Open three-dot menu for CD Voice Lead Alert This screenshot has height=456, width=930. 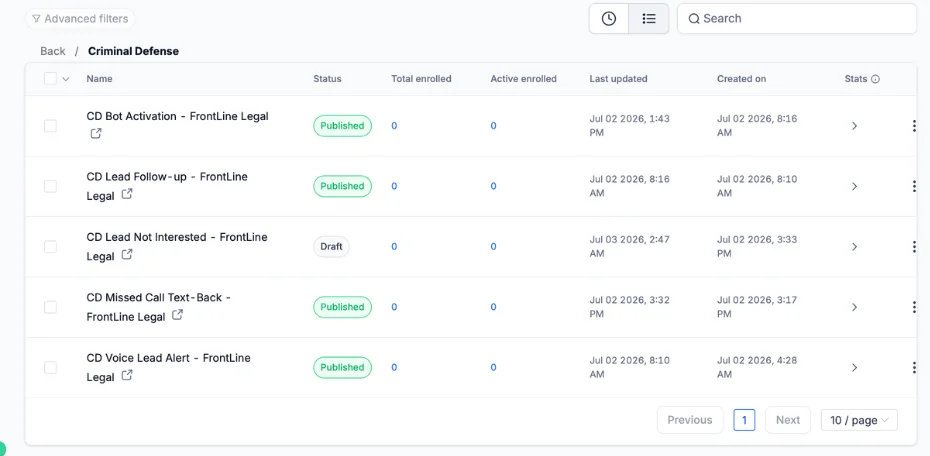coord(914,368)
